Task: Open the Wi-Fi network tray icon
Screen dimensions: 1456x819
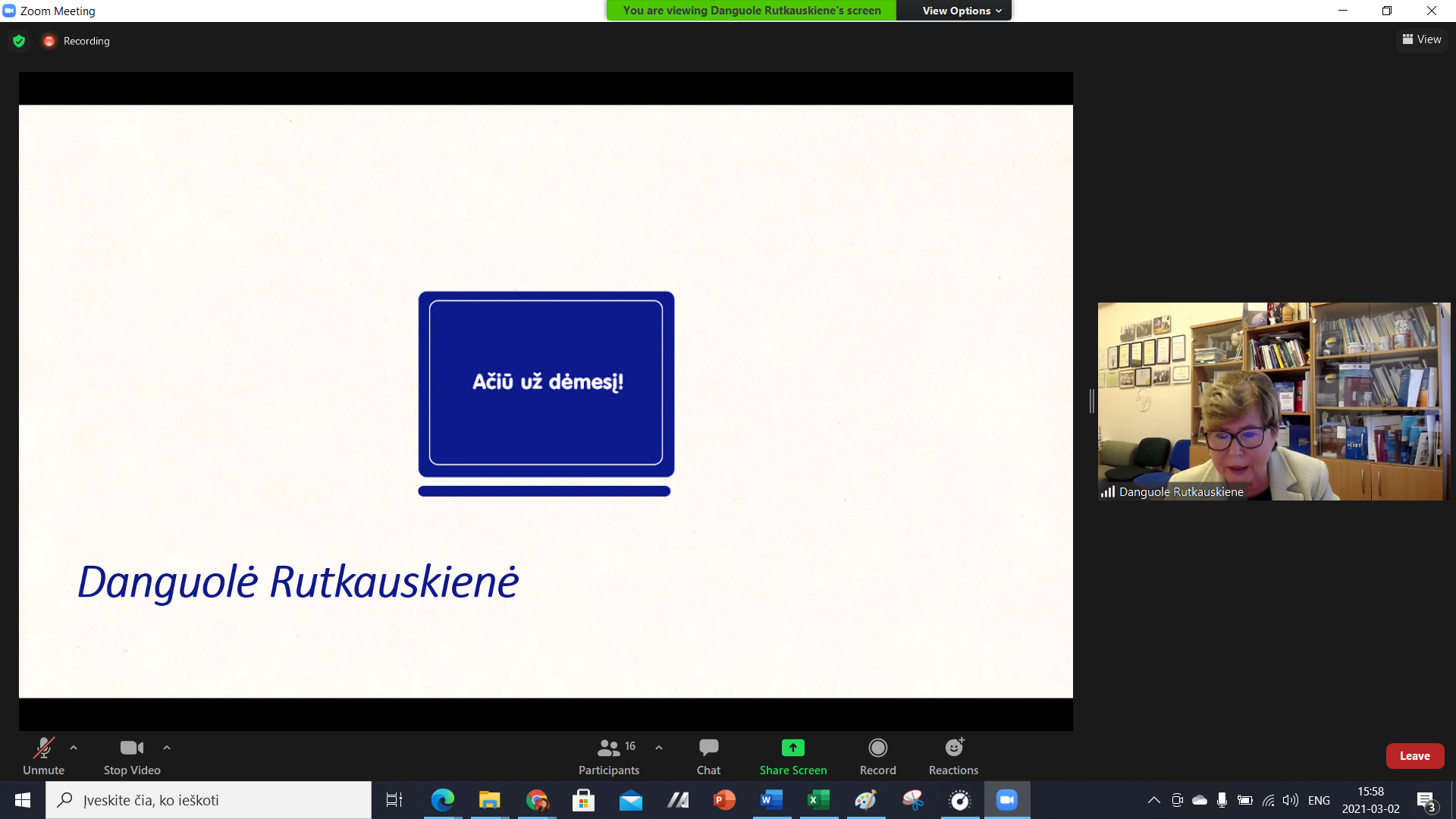Action: [1268, 800]
